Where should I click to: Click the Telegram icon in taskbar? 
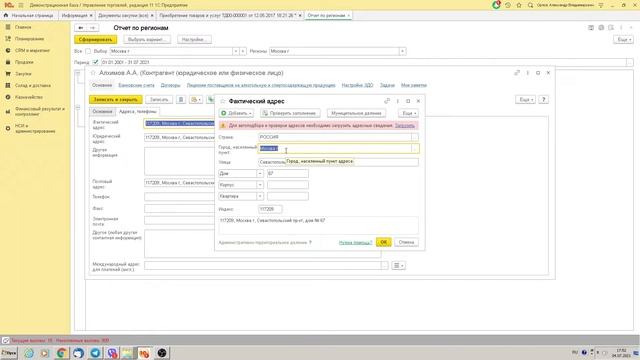coord(95,353)
